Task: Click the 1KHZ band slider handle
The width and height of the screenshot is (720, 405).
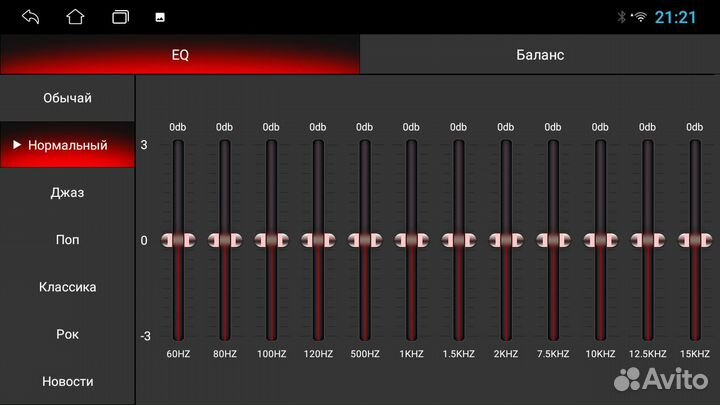Action: [x=411, y=240]
